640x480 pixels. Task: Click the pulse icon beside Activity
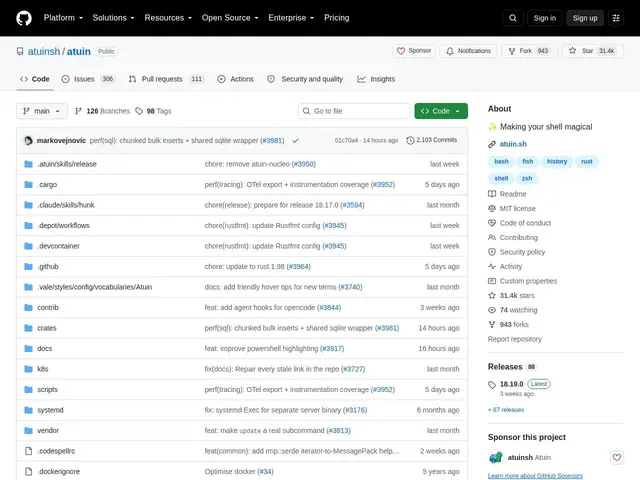(492, 266)
